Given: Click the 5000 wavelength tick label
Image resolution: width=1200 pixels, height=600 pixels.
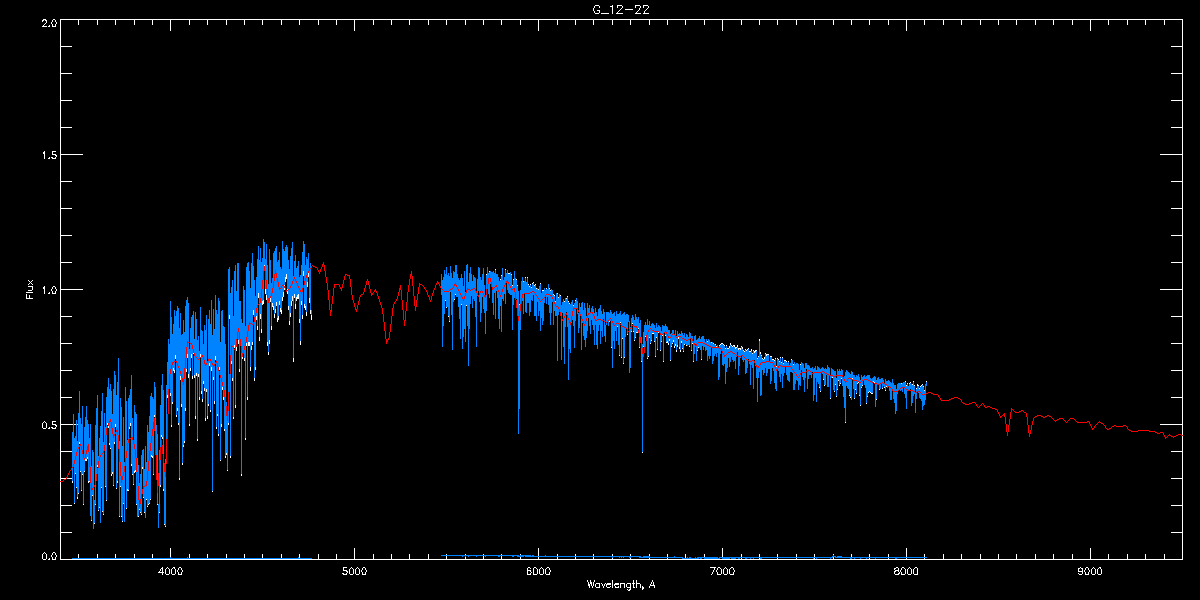Looking at the screenshot, I should (354, 572).
